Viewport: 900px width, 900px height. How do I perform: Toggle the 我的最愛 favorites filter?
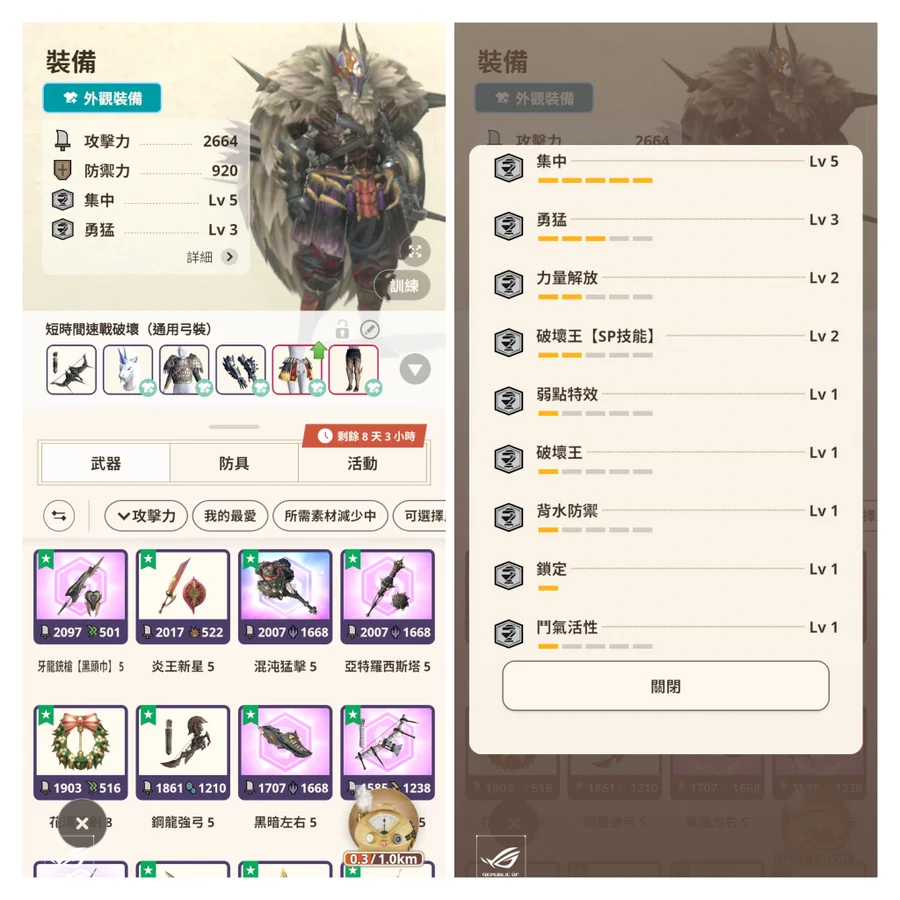click(x=230, y=515)
